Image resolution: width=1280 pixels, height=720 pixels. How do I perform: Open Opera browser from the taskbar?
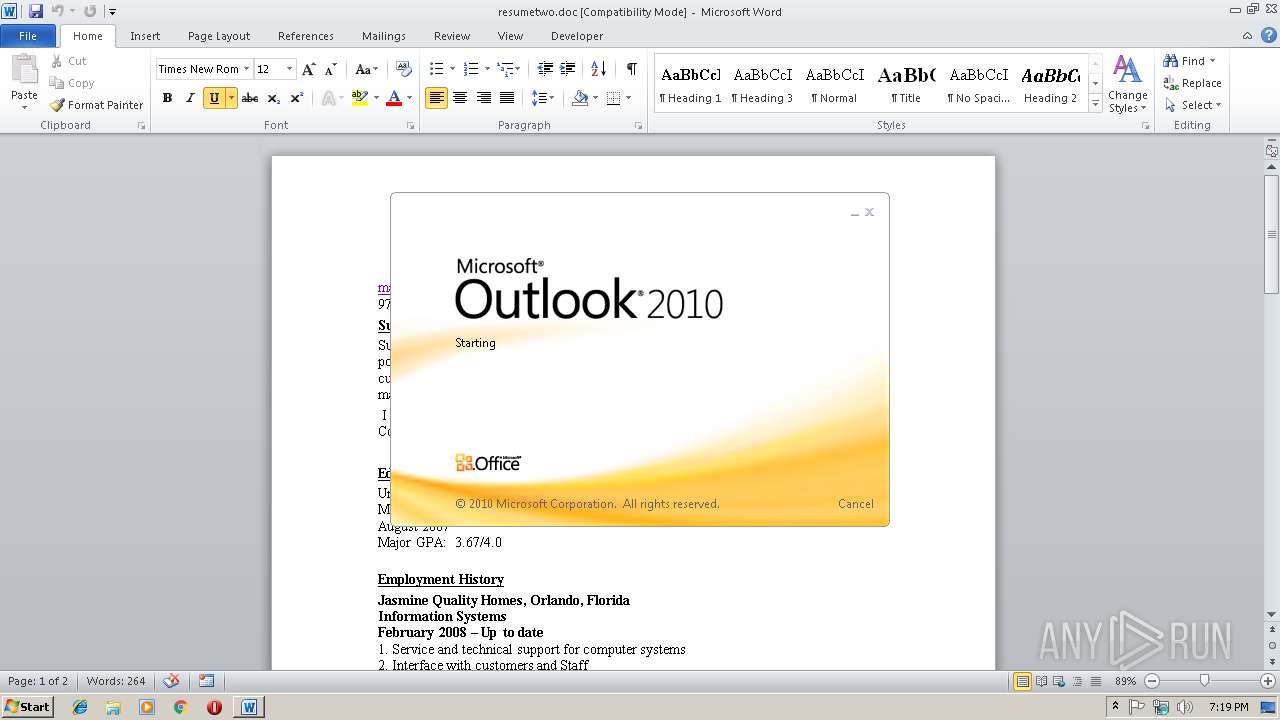(x=214, y=707)
